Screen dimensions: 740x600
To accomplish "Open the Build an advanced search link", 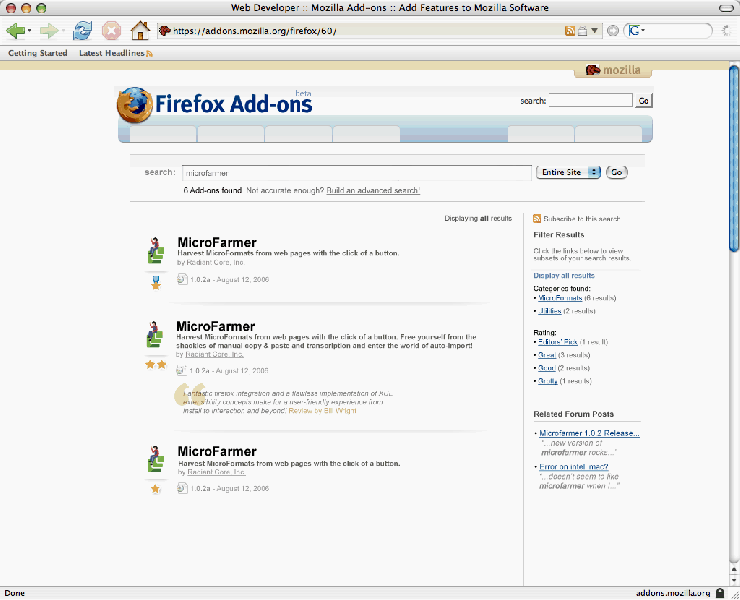I will [x=373, y=191].
